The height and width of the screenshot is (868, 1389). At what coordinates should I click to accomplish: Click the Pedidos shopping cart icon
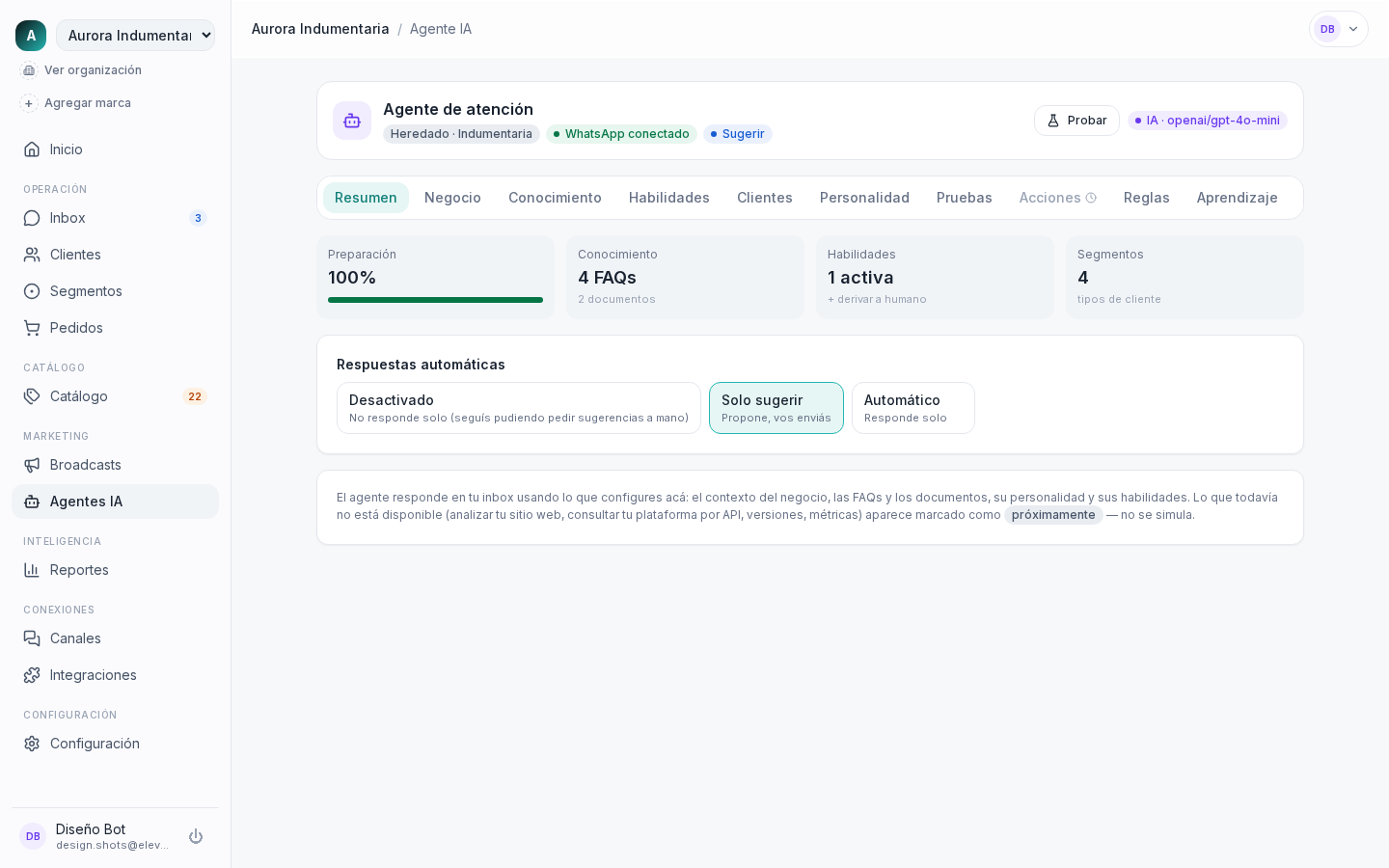pos(32,328)
